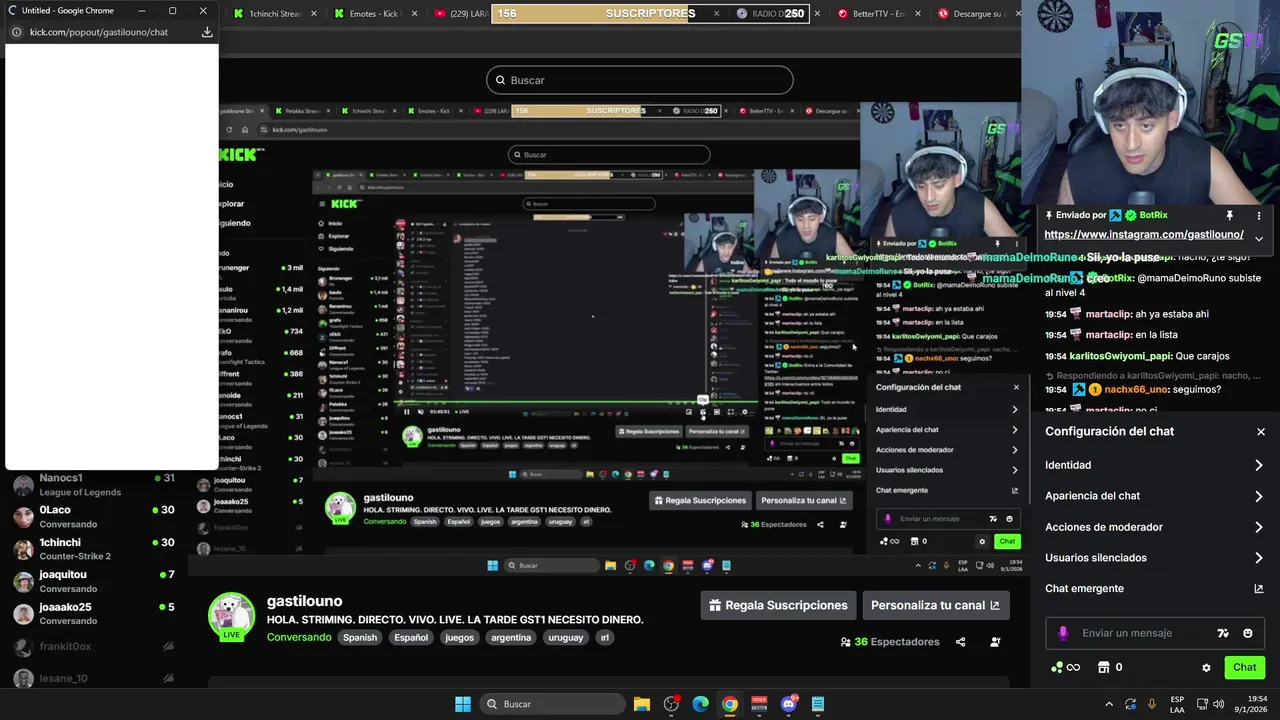Close the Configuración del chat panel

1261,432
